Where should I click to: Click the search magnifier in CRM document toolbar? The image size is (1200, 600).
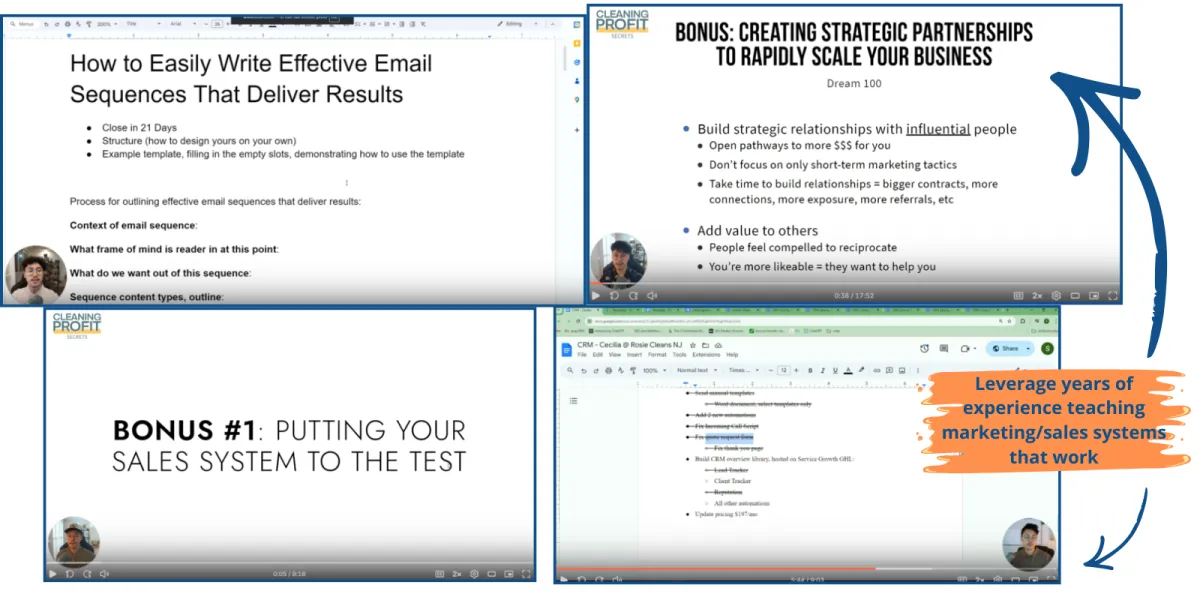pos(570,370)
